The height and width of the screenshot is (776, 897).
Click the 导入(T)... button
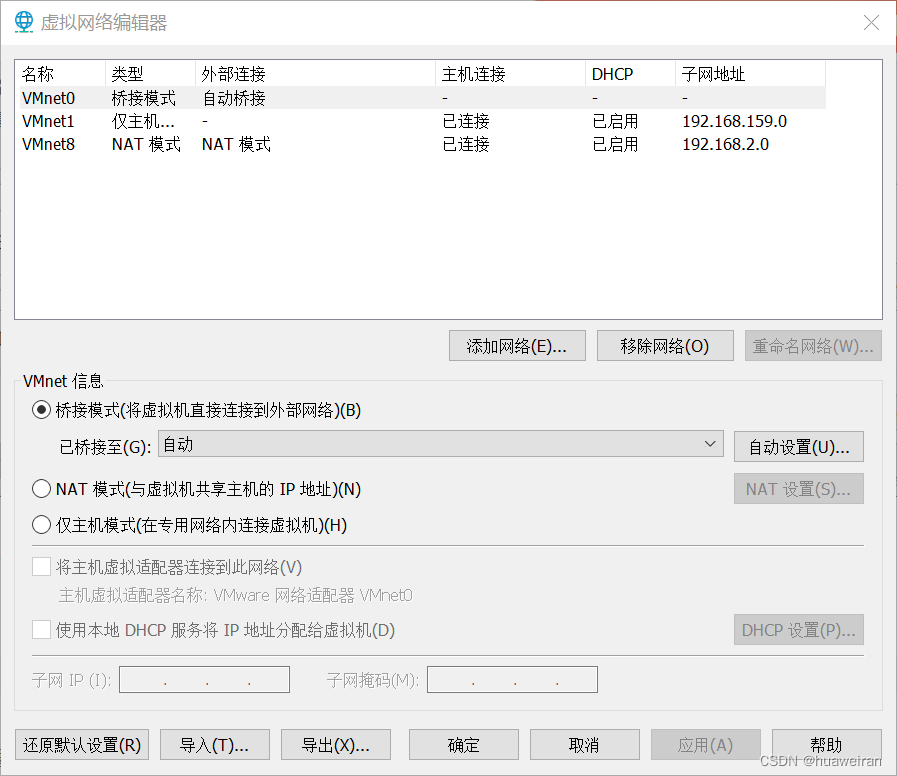[x=215, y=745]
